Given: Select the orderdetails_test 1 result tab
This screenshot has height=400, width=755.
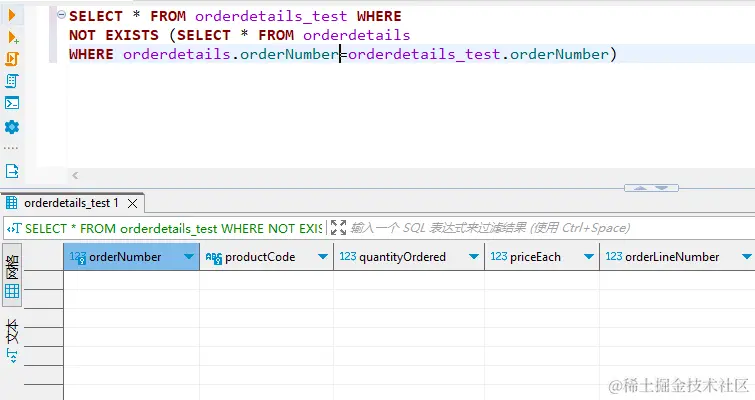Looking at the screenshot, I should click(x=71, y=203).
